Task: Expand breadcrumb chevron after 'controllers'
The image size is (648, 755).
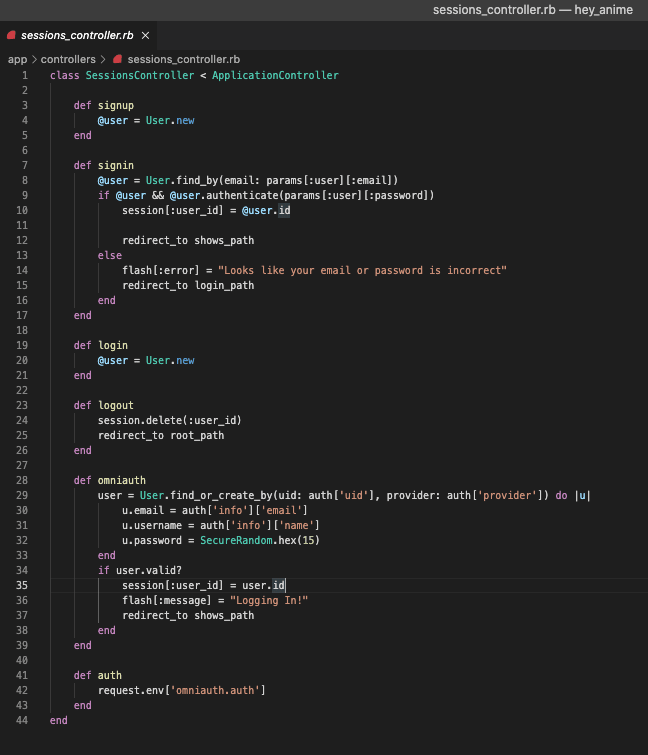Action: [103, 59]
